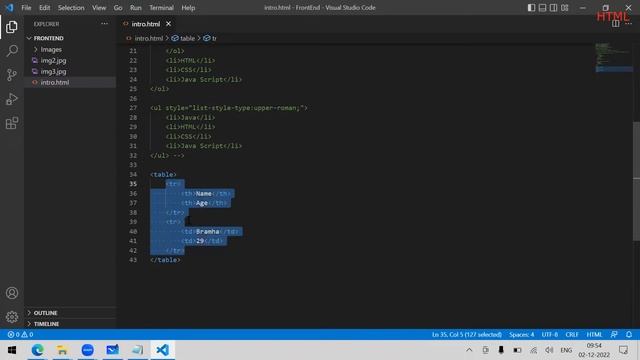
Task: Click the Bramha text on line 40
Action: [207, 231]
